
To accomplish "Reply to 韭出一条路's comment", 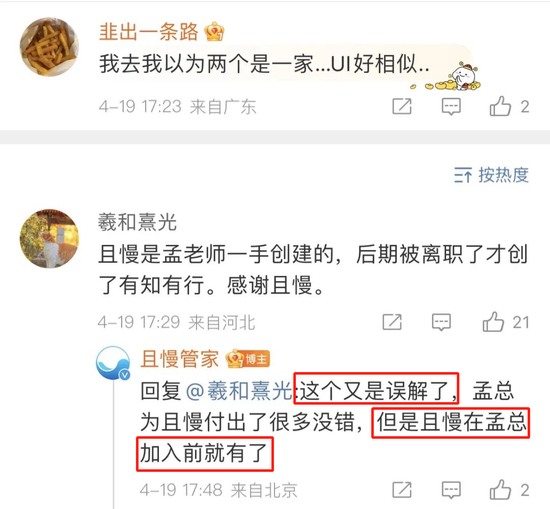I will 451,106.
